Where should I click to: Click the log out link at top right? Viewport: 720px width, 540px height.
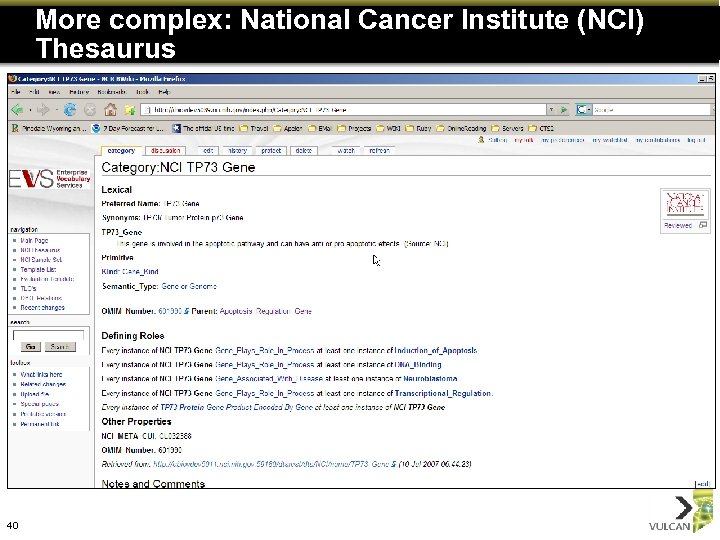pyautogui.click(x=696, y=140)
